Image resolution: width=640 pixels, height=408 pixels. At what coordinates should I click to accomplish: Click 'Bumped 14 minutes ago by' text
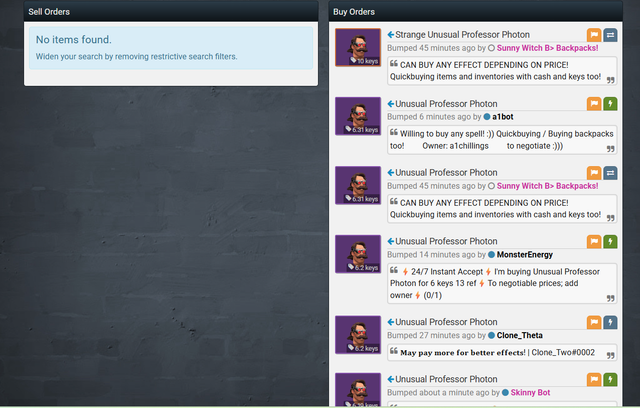pyautogui.click(x=436, y=255)
